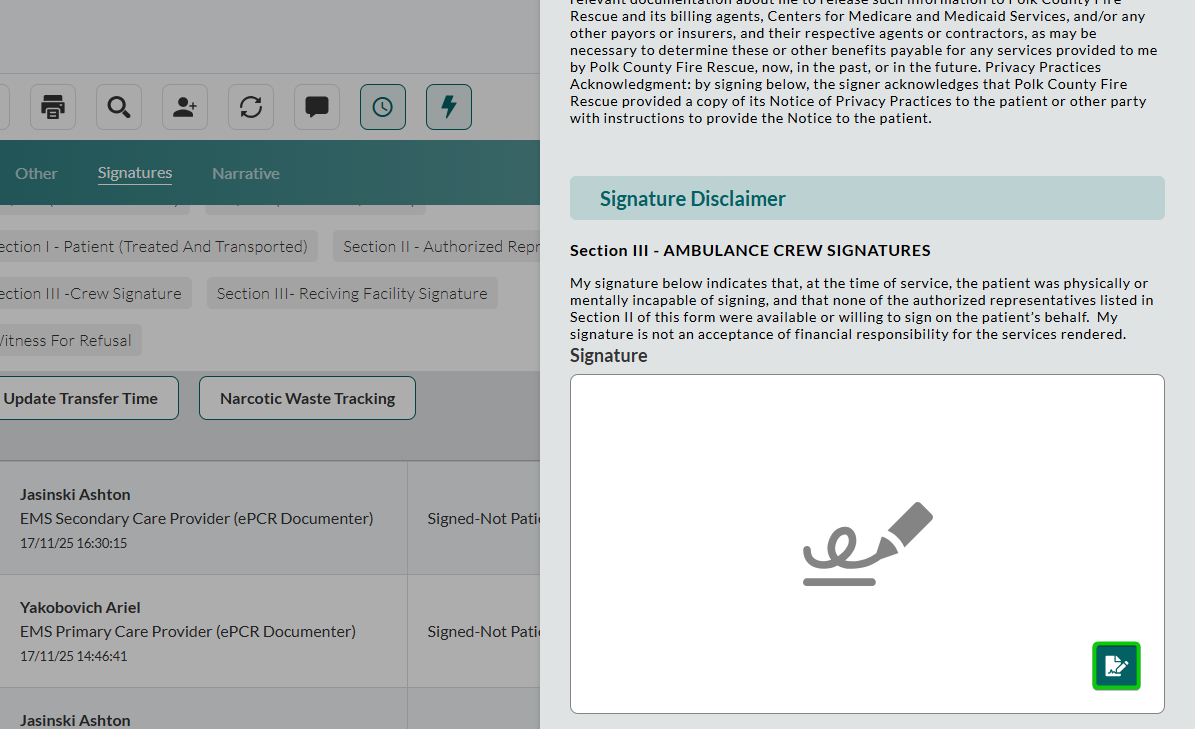Select Section II Authorized Representative chip

(440, 246)
